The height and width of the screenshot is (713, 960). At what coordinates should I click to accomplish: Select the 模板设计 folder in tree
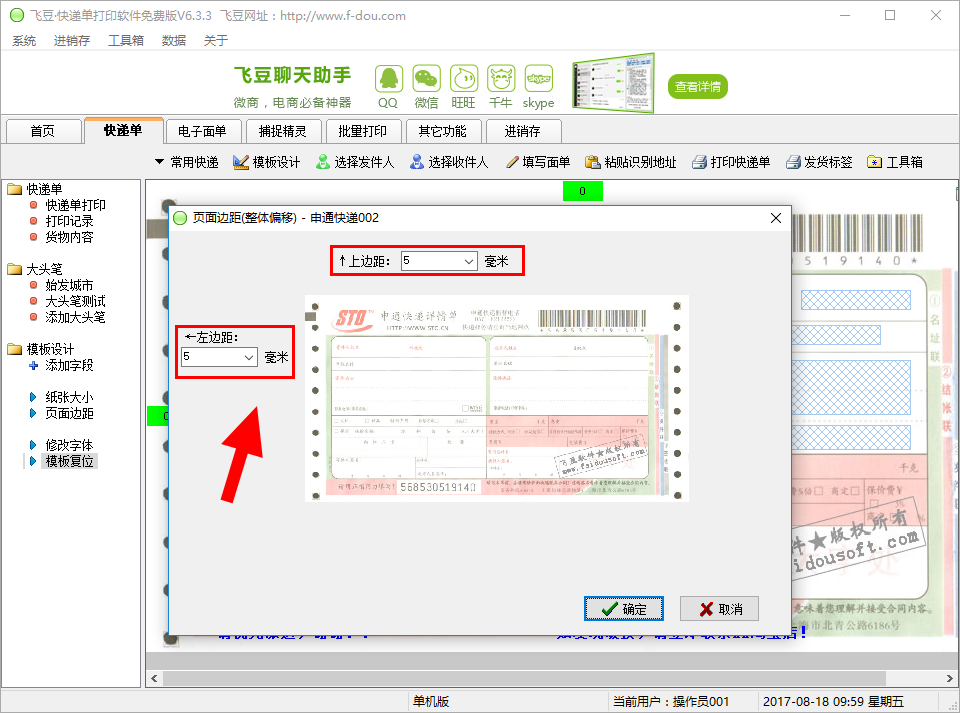pyautogui.click(x=41, y=349)
